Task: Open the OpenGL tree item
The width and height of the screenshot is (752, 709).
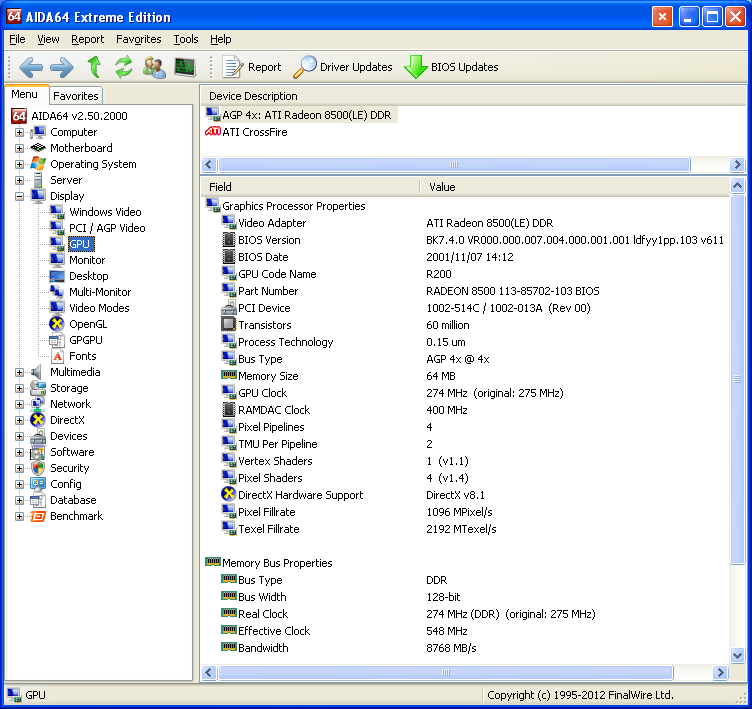Action: 79,324
